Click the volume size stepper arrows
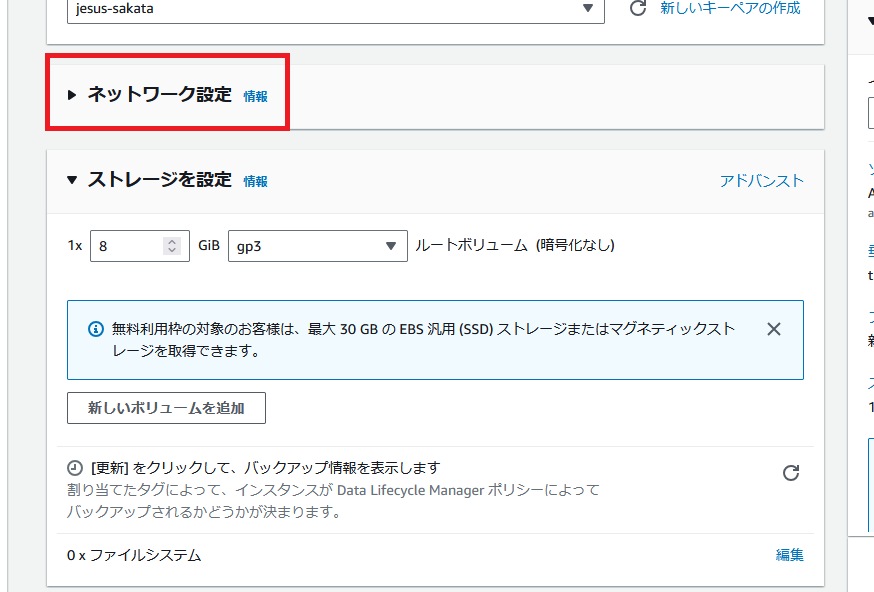Screen dimensions: 874x592 point(172,246)
